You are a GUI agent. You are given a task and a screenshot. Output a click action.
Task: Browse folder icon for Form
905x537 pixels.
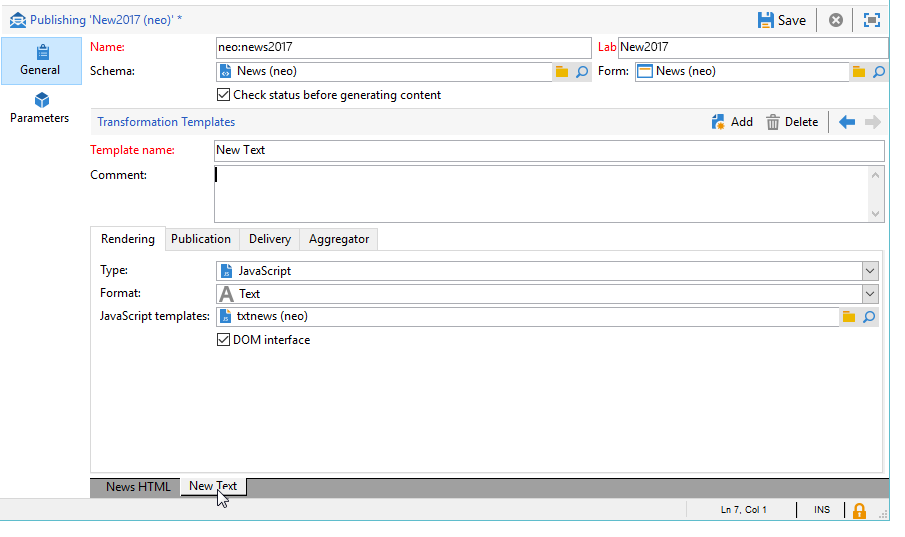[x=859, y=72]
